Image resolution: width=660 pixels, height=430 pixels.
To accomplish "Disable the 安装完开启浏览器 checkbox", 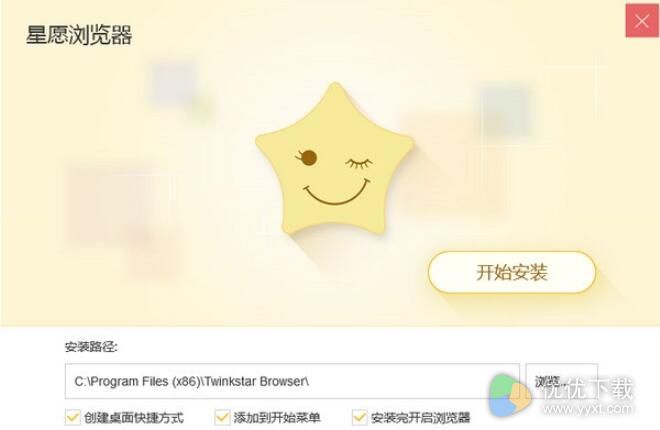I will (359, 417).
